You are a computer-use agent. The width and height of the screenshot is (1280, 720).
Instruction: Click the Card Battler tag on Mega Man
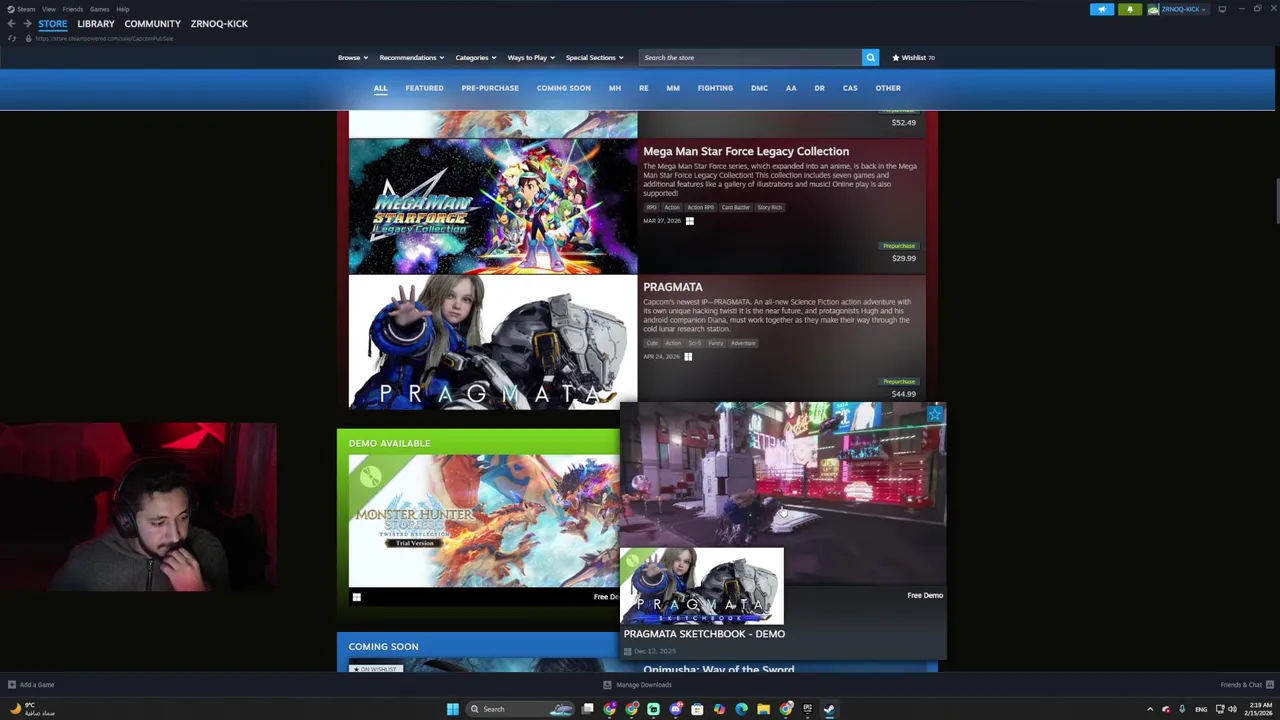(x=735, y=207)
